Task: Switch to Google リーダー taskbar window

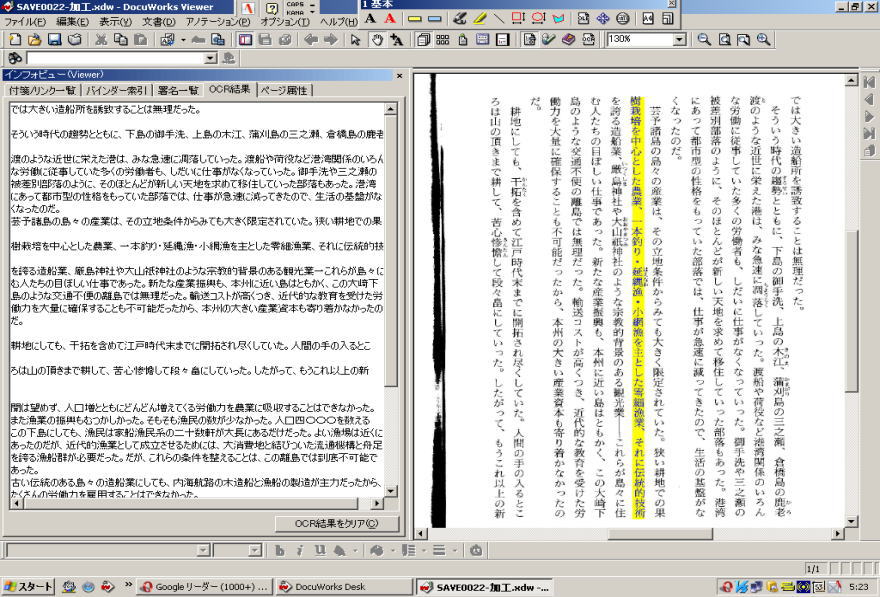Action: click(204, 587)
